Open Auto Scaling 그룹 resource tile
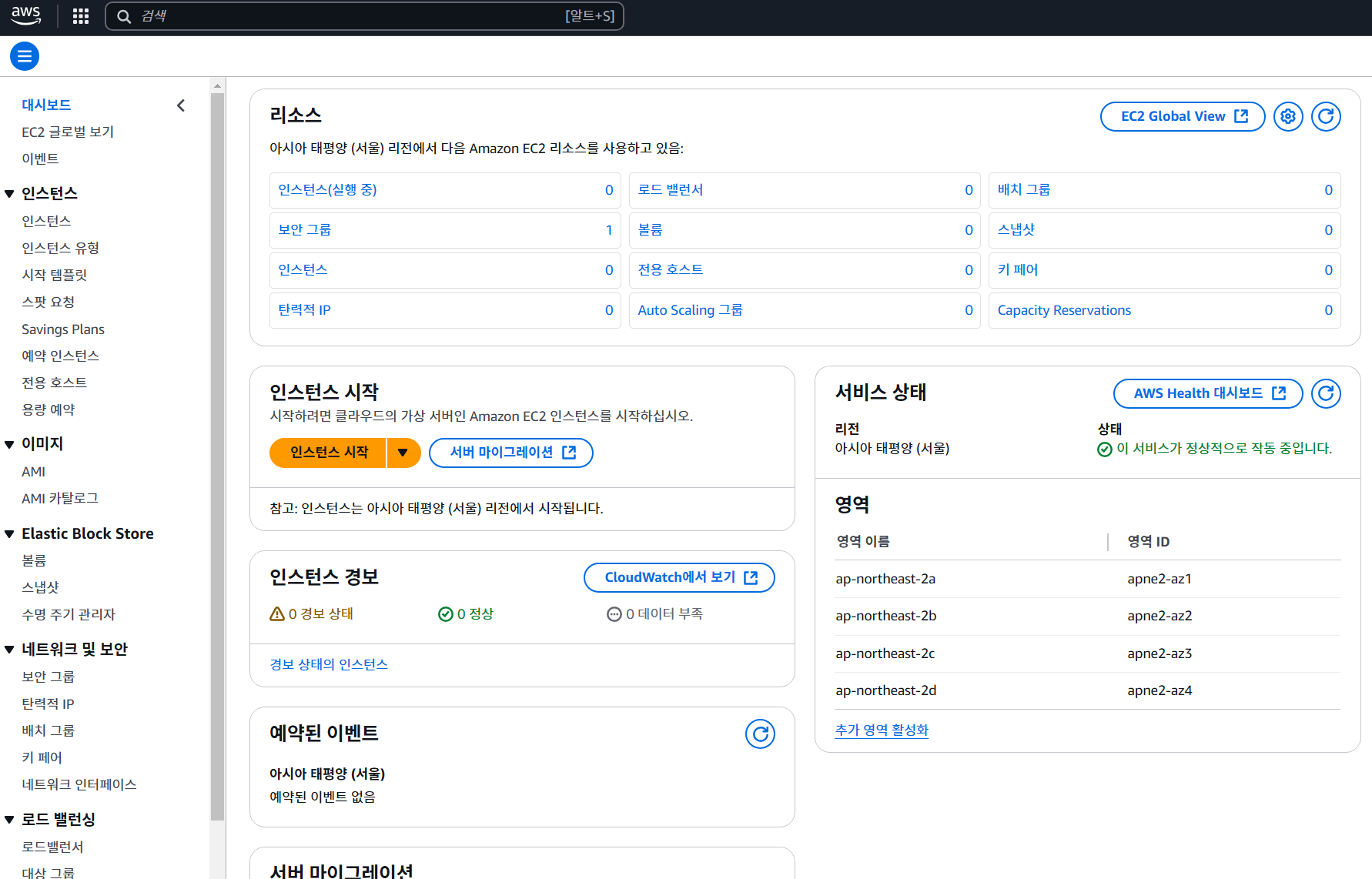This screenshot has width=1372, height=879. click(x=805, y=310)
